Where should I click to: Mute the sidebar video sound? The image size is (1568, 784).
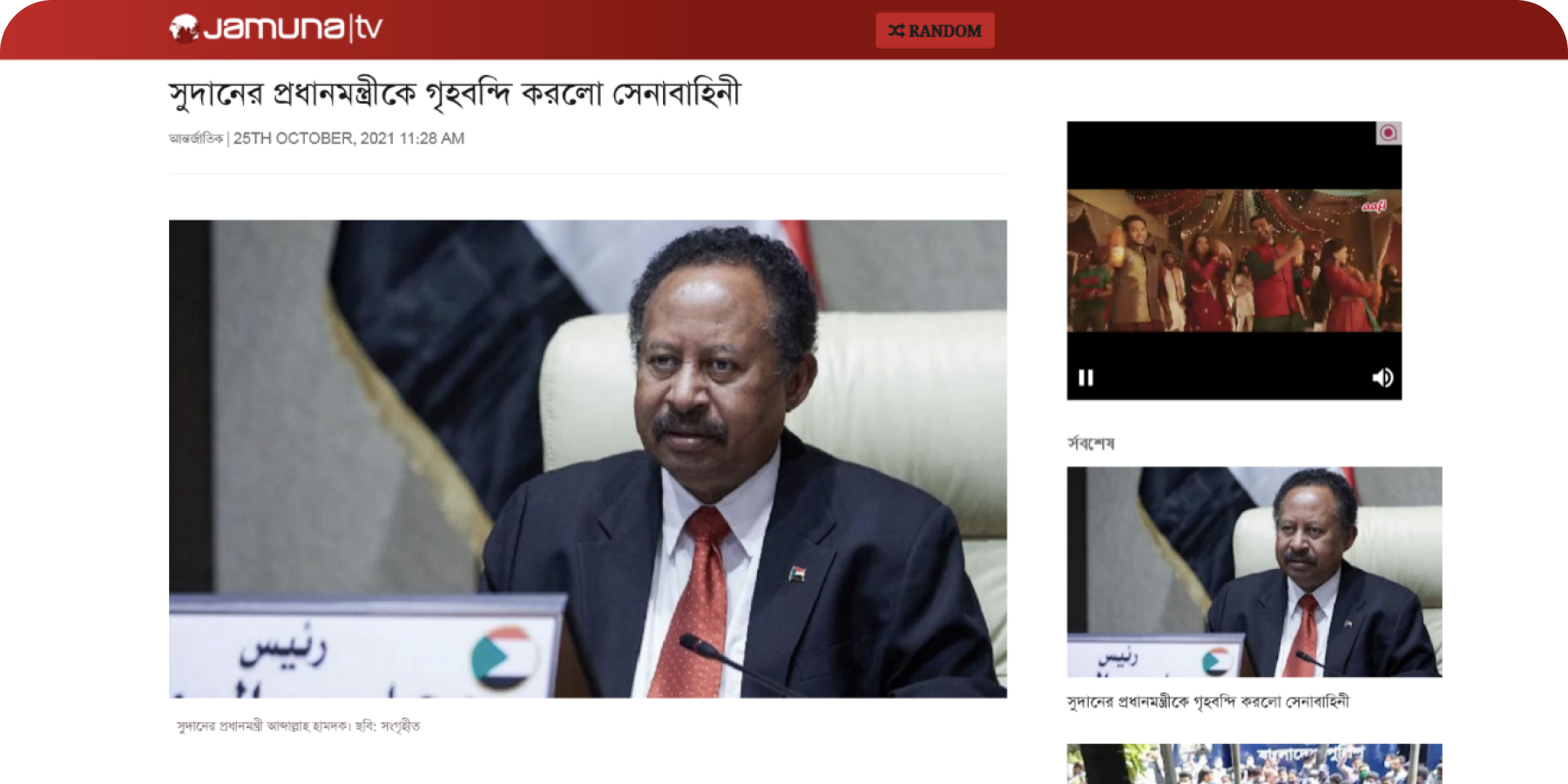(1382, 377)
